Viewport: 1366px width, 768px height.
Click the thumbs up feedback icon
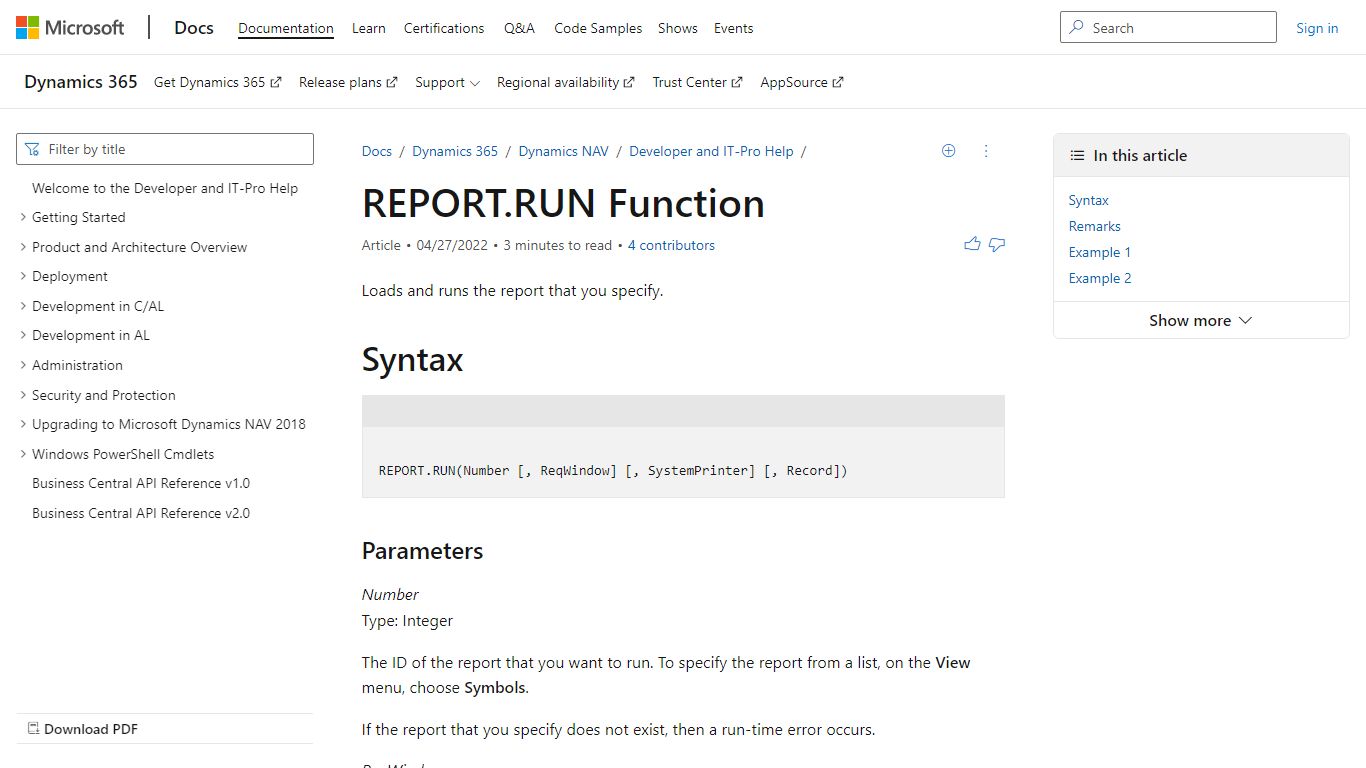tap(972, 244)
